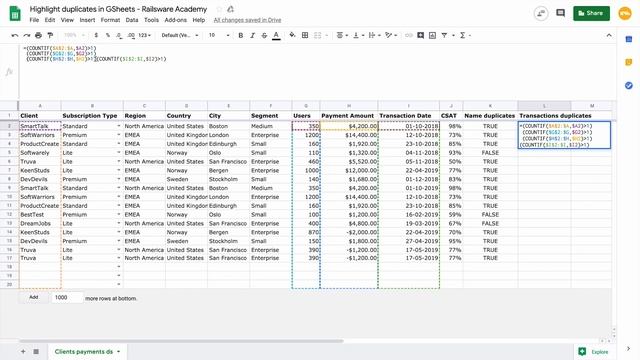Open the Format menu

(110, 20)
